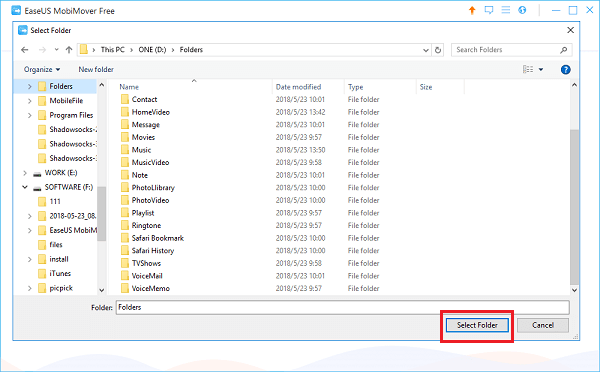Click the TVShows folder icon
This screenshot has width=600, height=372.
tap(125, 263)
